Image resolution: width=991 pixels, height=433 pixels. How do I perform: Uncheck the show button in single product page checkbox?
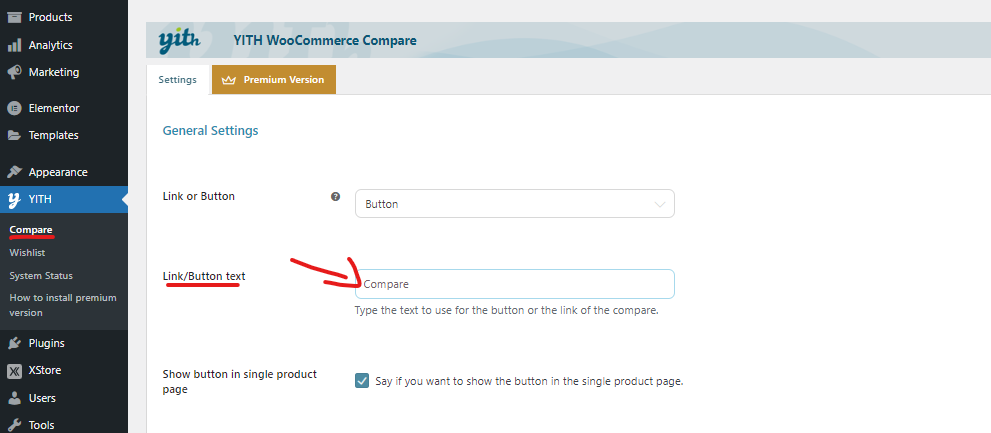tap(362, 381)
